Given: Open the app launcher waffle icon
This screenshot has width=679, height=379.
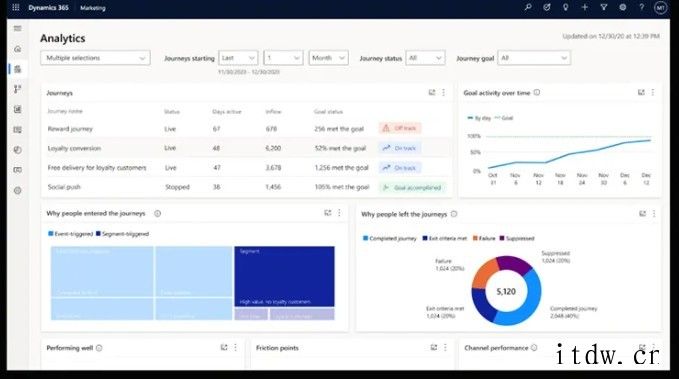Looking at the screenshot, I should pos(16,7).
